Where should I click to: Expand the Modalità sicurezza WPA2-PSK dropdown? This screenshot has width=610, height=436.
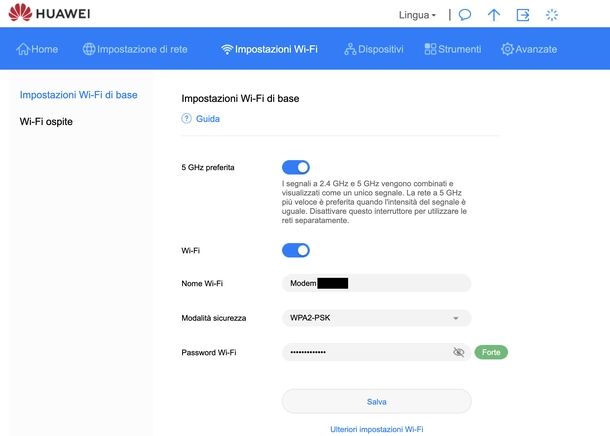pos(376,318)
